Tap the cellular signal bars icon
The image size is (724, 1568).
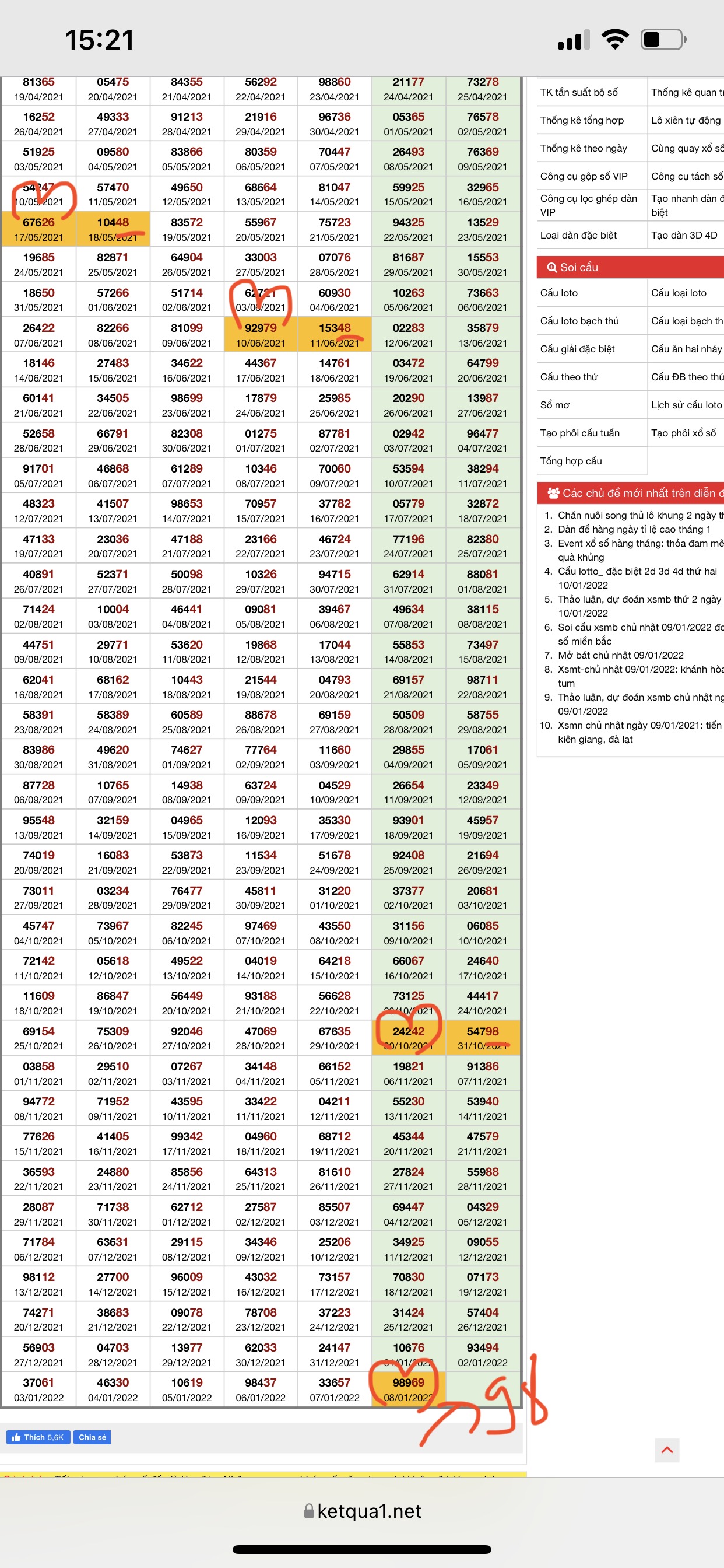[x=574, y=40]
